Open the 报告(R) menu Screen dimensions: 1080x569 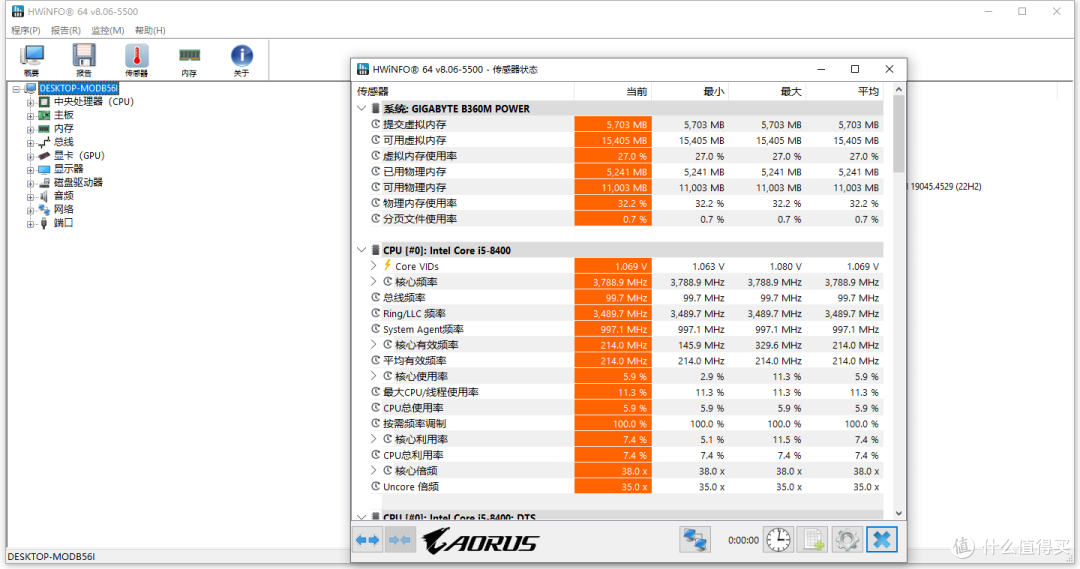[x=65, y=30]
